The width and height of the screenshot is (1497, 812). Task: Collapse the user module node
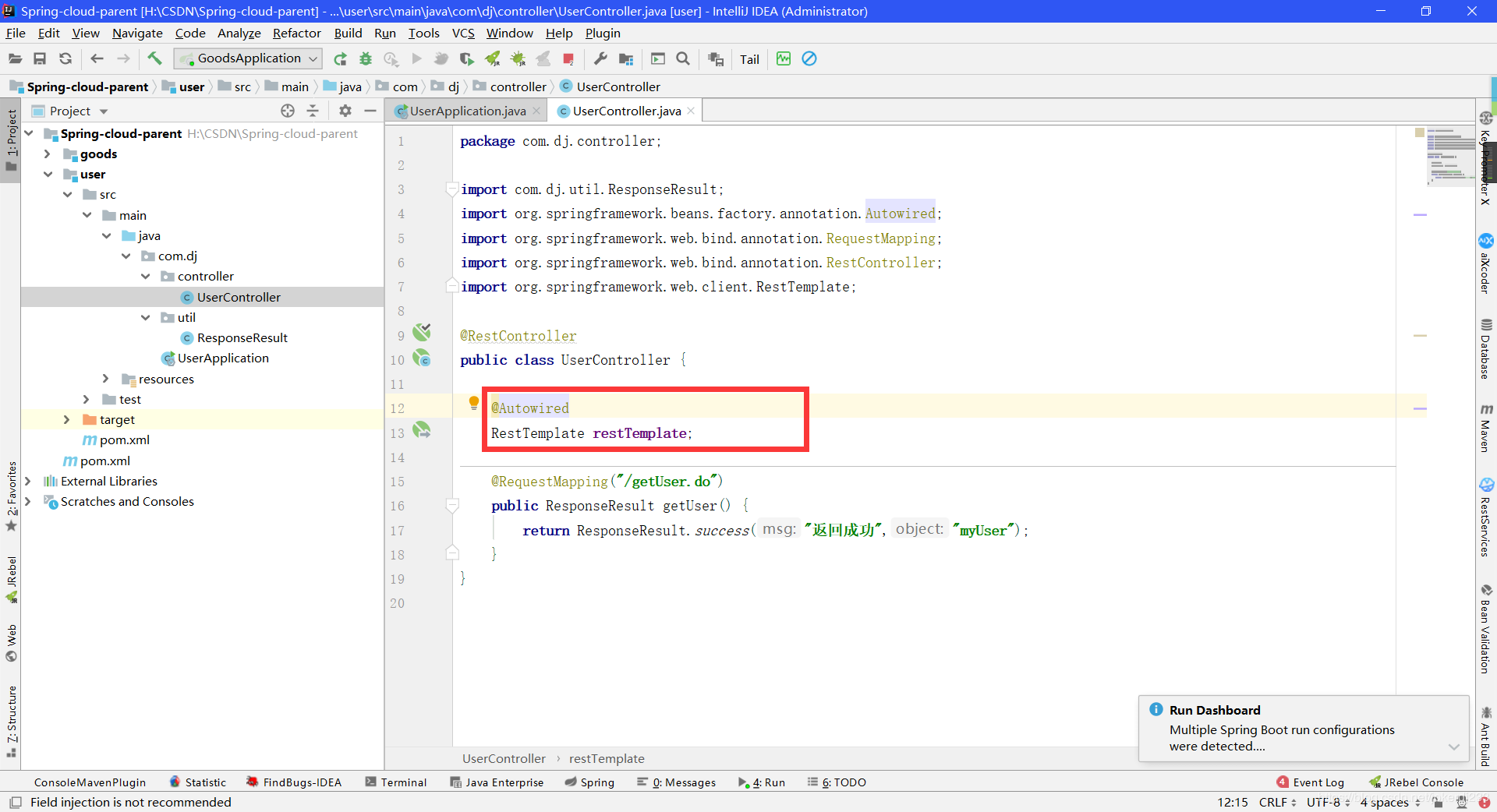[x=47, y=174]
